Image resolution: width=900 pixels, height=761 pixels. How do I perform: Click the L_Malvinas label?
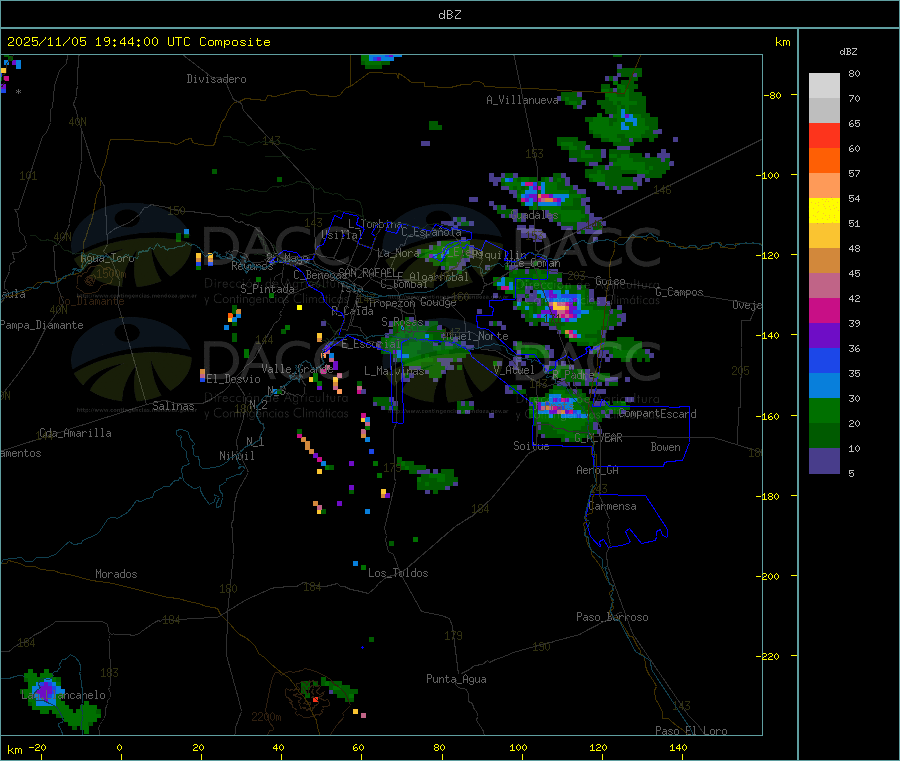tap(394, 371)
